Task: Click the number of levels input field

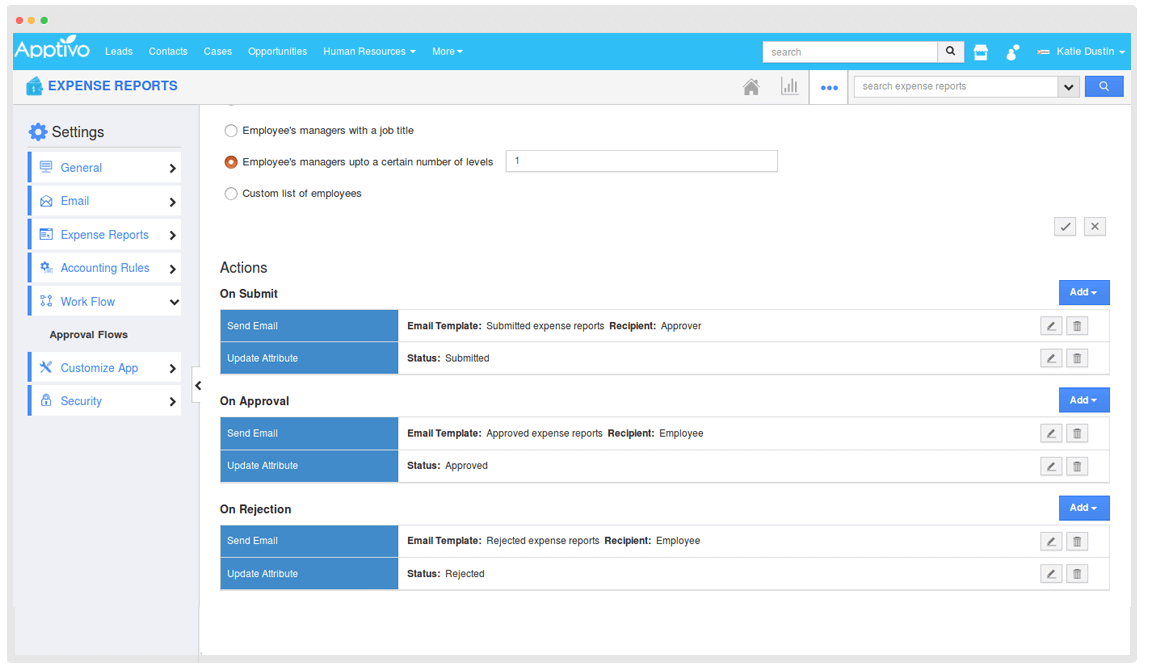Action: [641, 161]
